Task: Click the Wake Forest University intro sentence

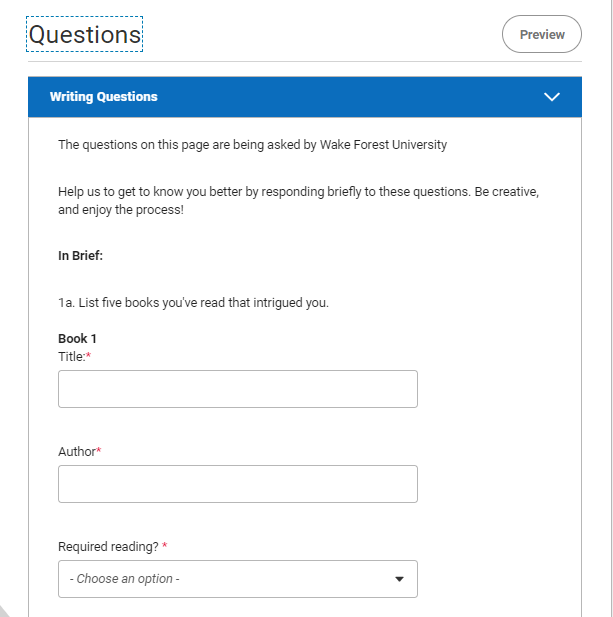Action: click(x=253, y=145)
